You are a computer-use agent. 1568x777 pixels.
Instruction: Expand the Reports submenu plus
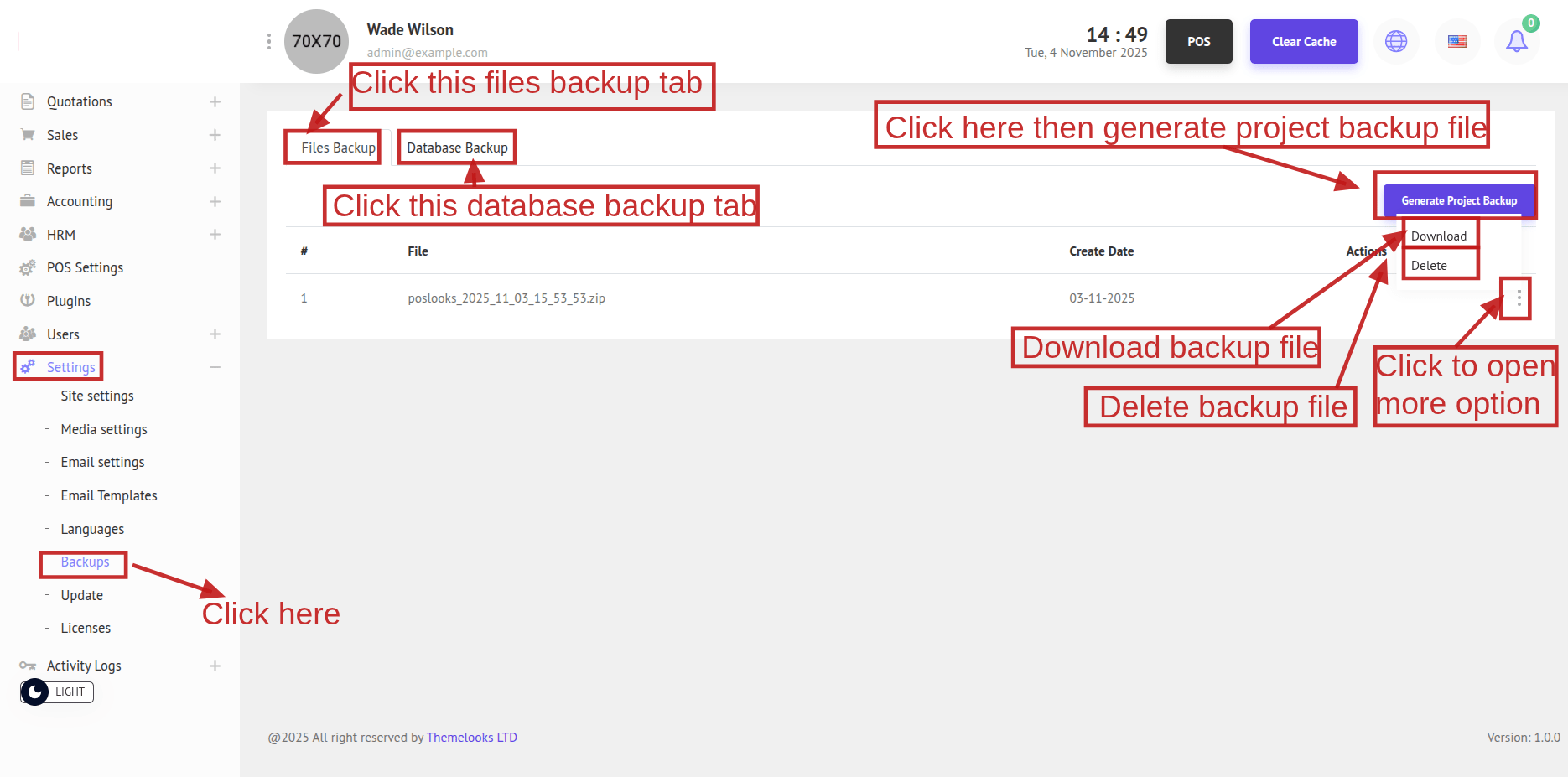(x=215, y=168)
